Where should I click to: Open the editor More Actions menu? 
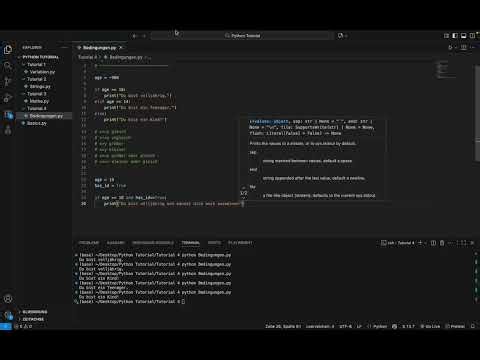[473, 47]
